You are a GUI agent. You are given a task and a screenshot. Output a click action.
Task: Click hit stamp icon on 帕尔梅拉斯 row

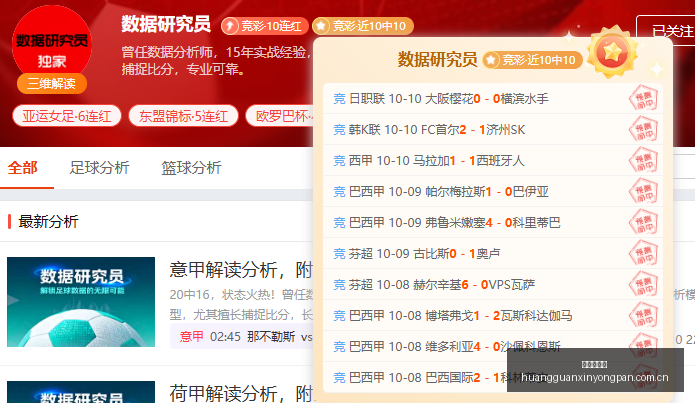click(643, 191)
